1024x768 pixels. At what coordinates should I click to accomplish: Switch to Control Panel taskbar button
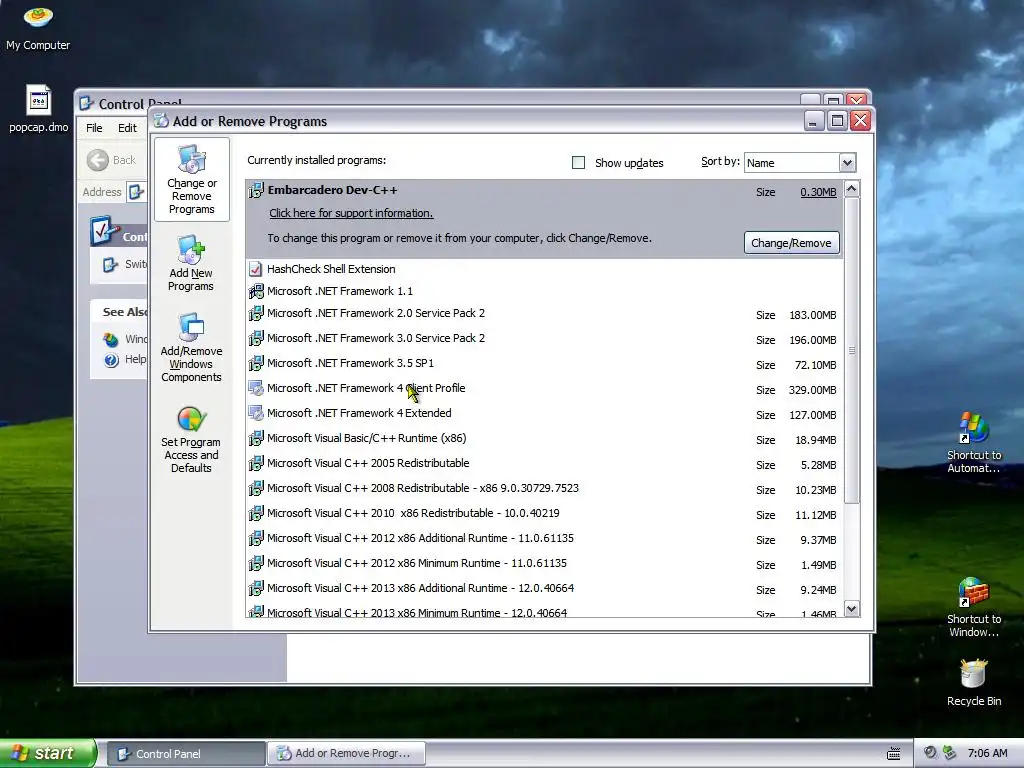point(185,754)
